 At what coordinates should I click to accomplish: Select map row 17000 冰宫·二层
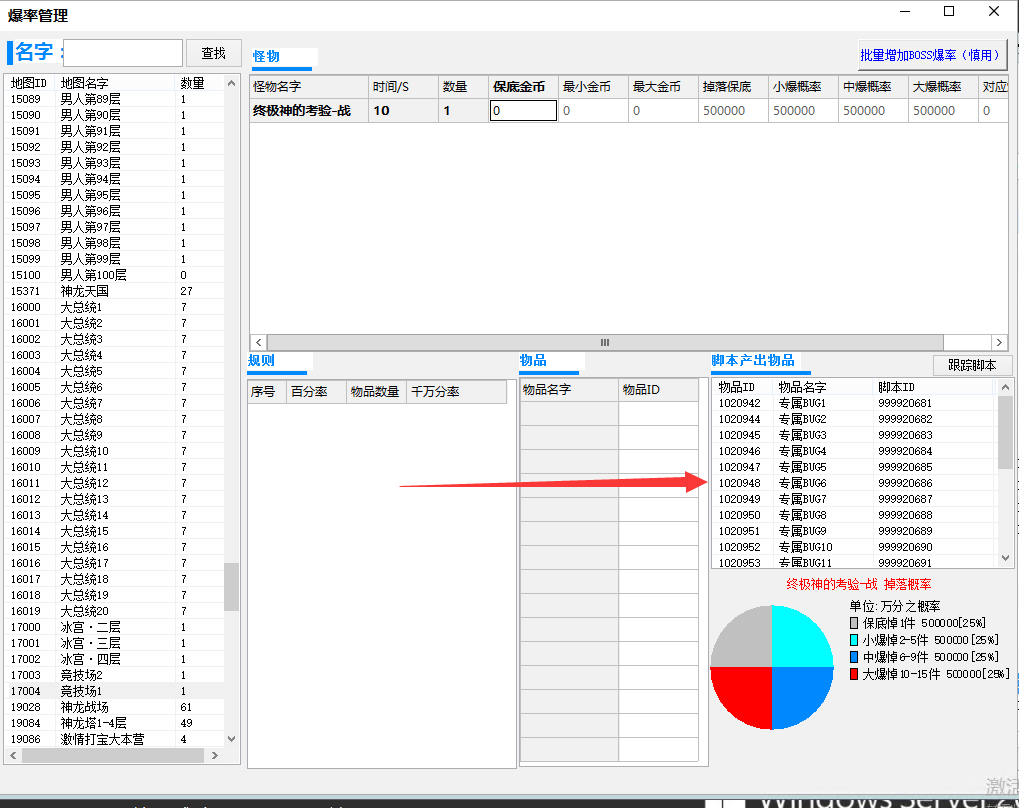tap(114, 627)
